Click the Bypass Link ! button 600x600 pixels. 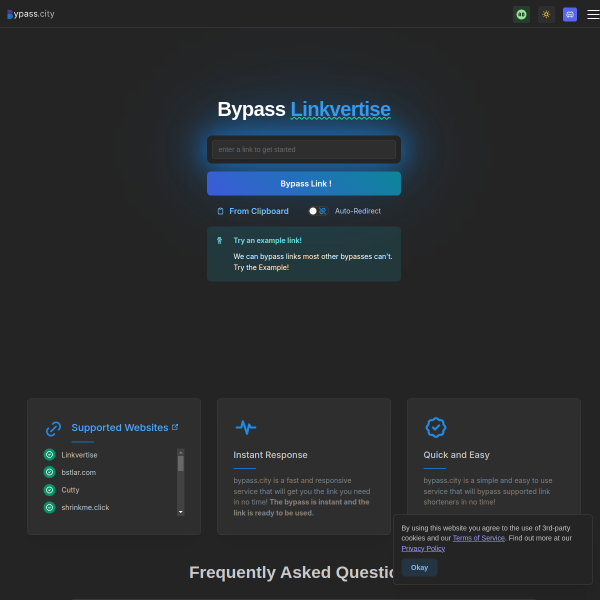[304, 184]
